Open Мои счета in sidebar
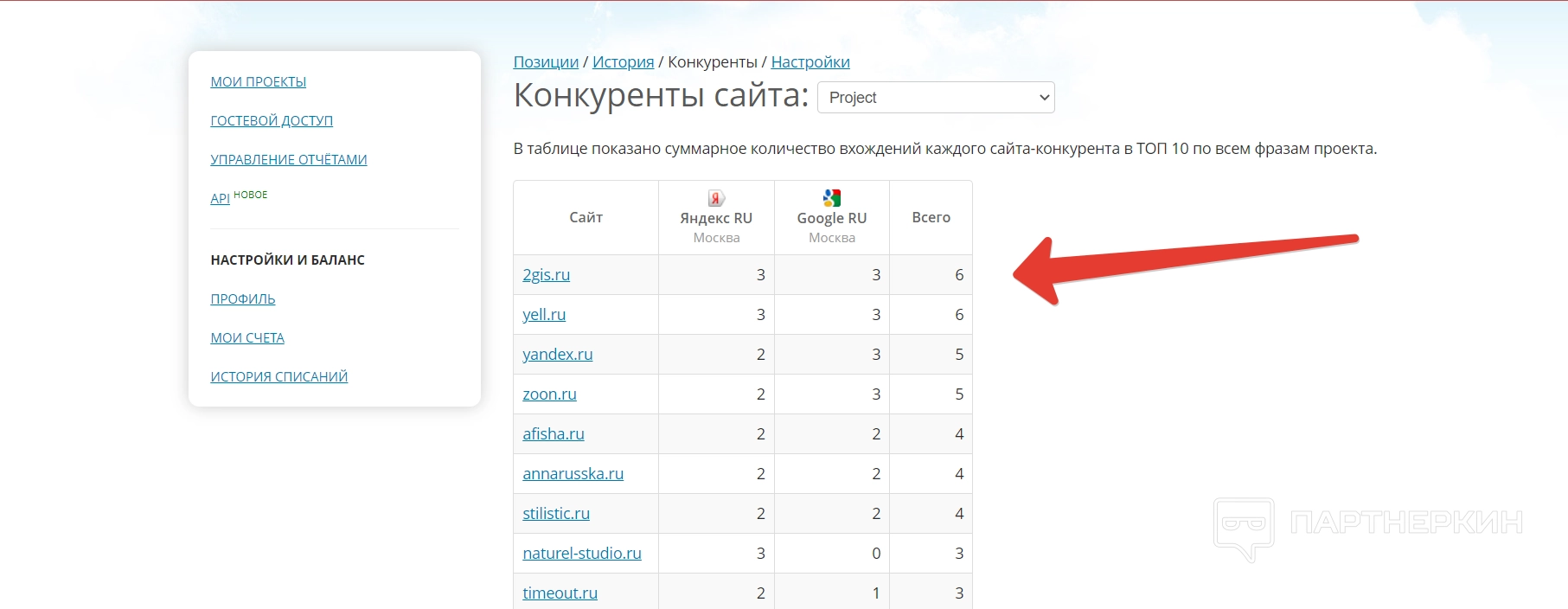Screen dimensions: 1568x609 (x=247, y=337)
